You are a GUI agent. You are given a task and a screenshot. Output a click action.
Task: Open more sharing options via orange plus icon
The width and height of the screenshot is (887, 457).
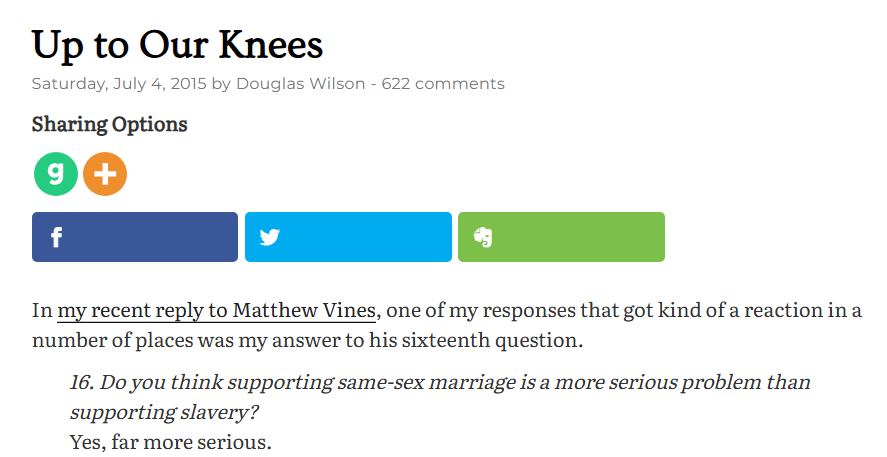(105, 175)
